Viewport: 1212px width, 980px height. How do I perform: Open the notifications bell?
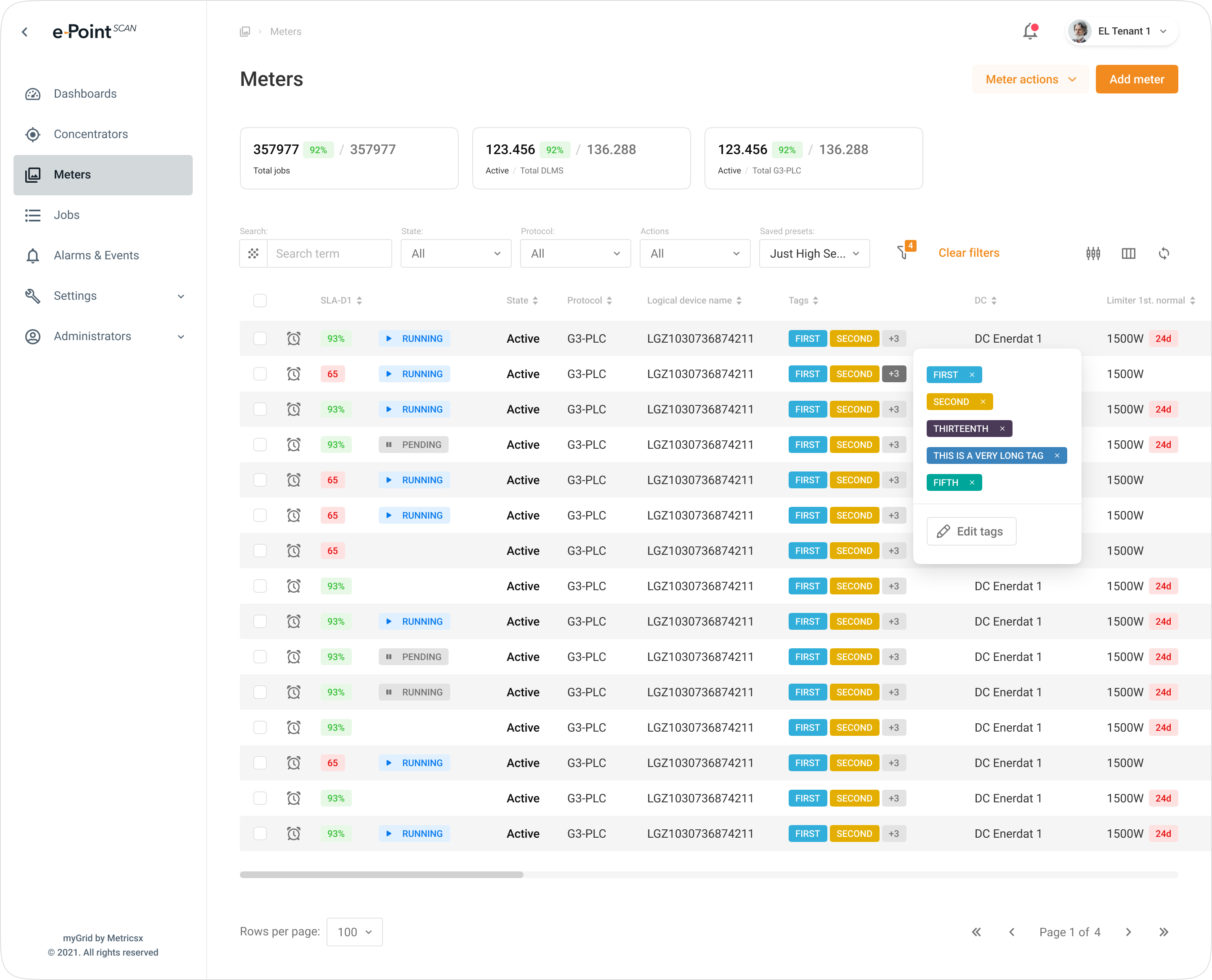[x=1030, y=32]
